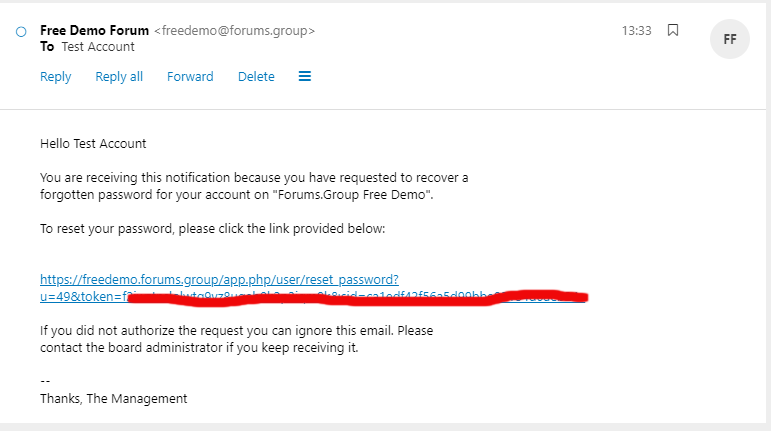Click the 'Hello Test Account' greeting line
This screenshot has width=771, height=431.
(x=93, y=144)
